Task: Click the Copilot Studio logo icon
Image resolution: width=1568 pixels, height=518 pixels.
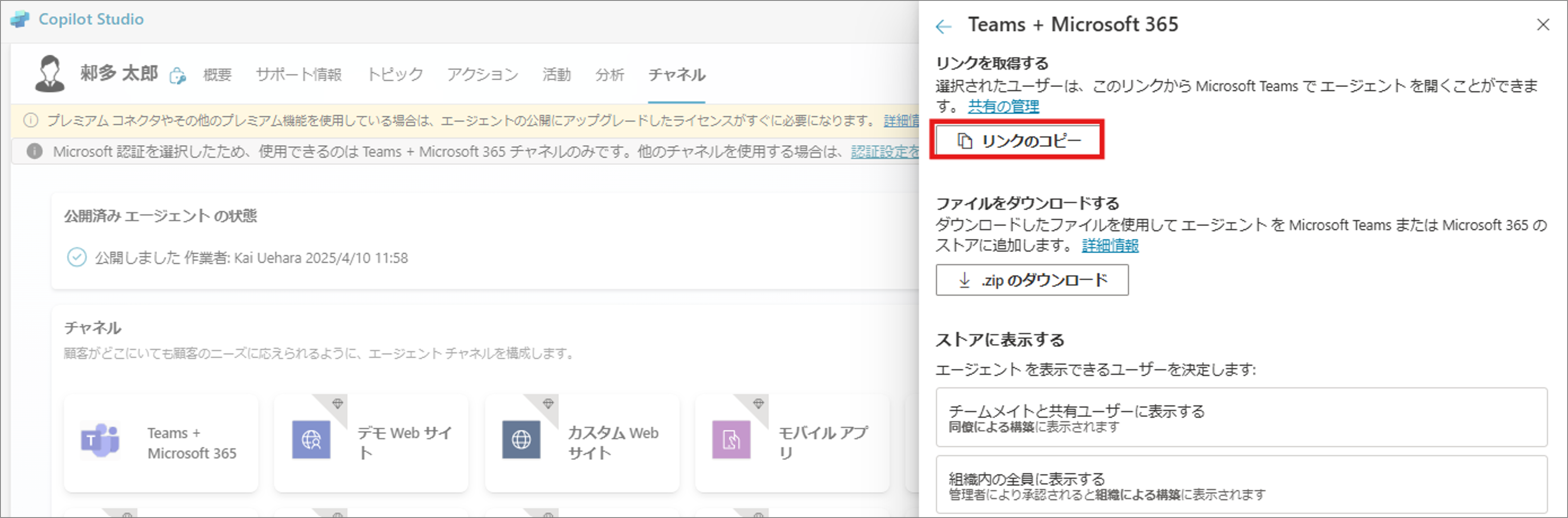Action: point(19,19)
